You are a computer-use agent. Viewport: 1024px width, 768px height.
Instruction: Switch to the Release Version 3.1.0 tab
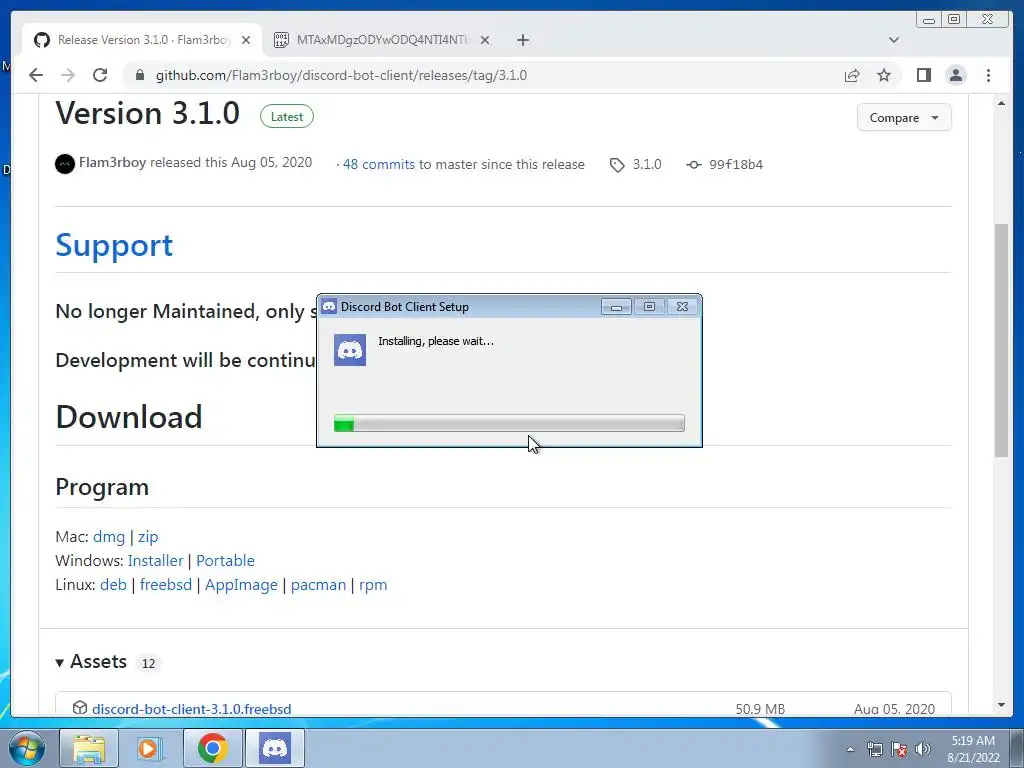click(x=142, y=40)
